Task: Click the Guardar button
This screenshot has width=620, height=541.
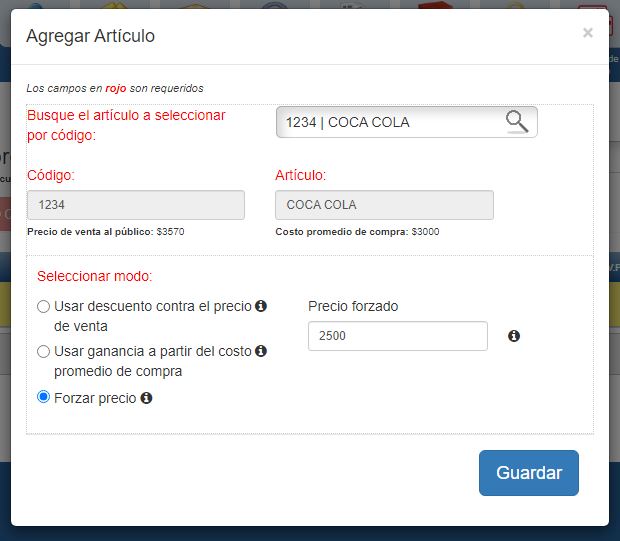Action: 529,473
